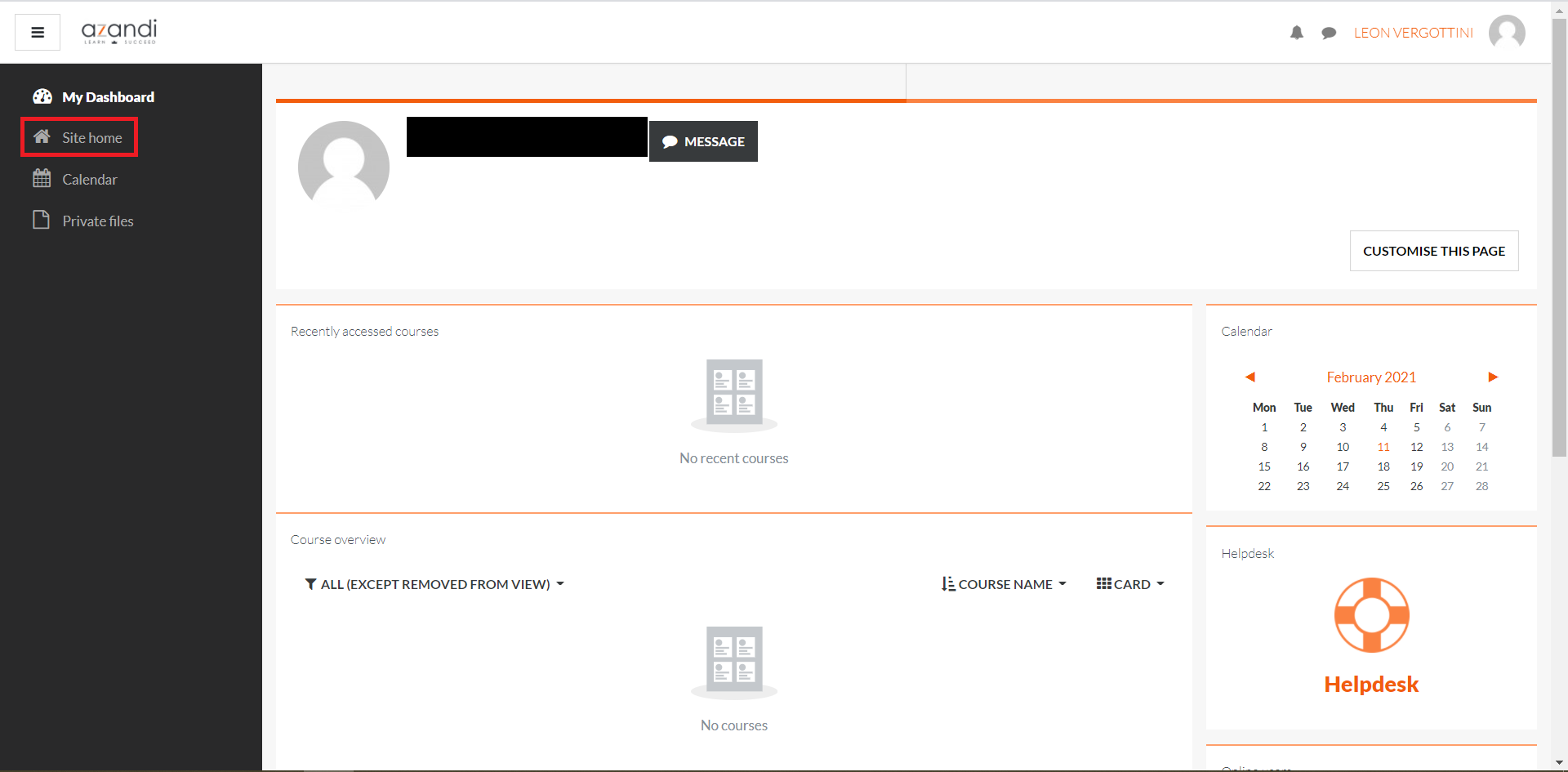Go to next month in calendar

point(1493,377)
